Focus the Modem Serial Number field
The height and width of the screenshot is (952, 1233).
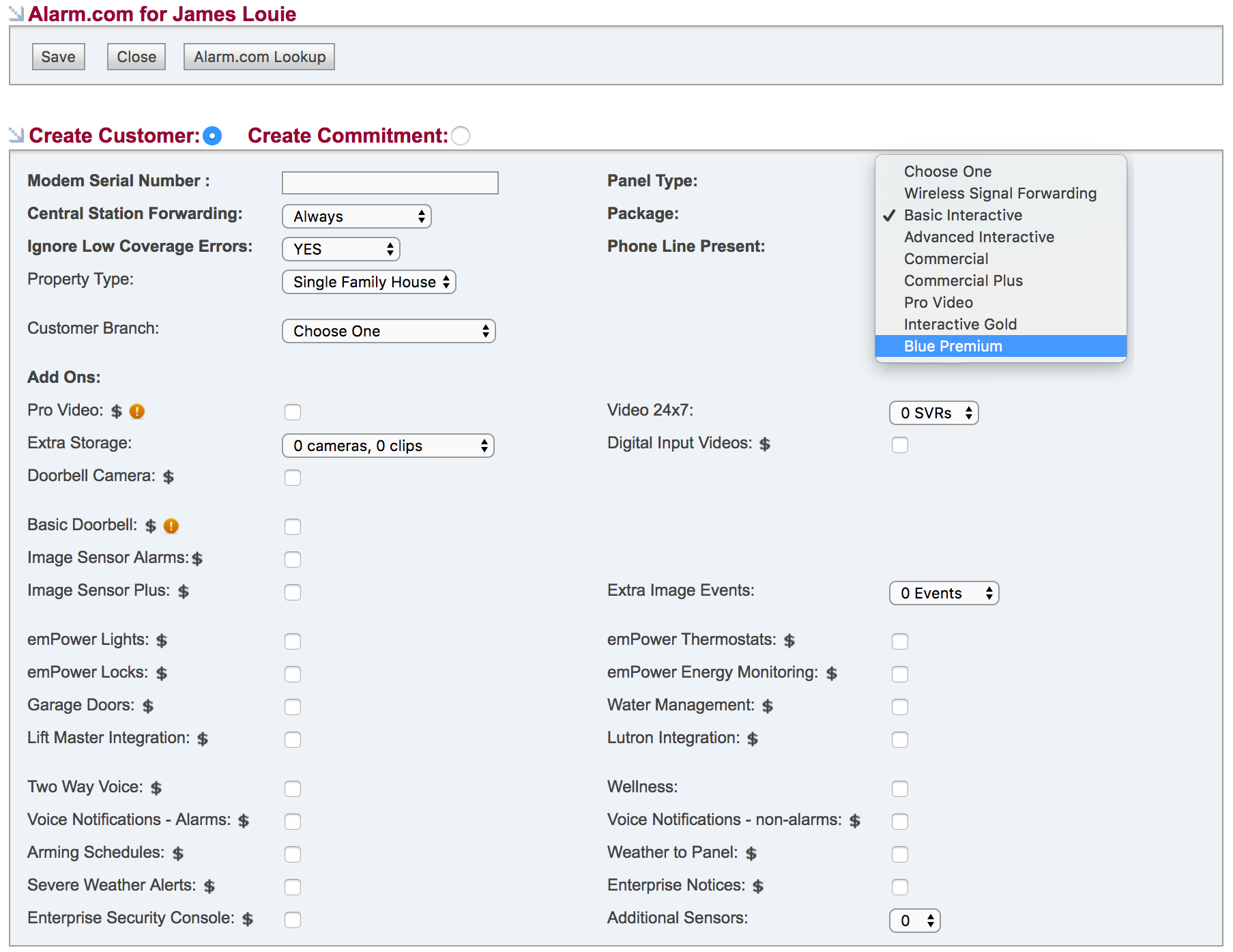pos(390,182)
